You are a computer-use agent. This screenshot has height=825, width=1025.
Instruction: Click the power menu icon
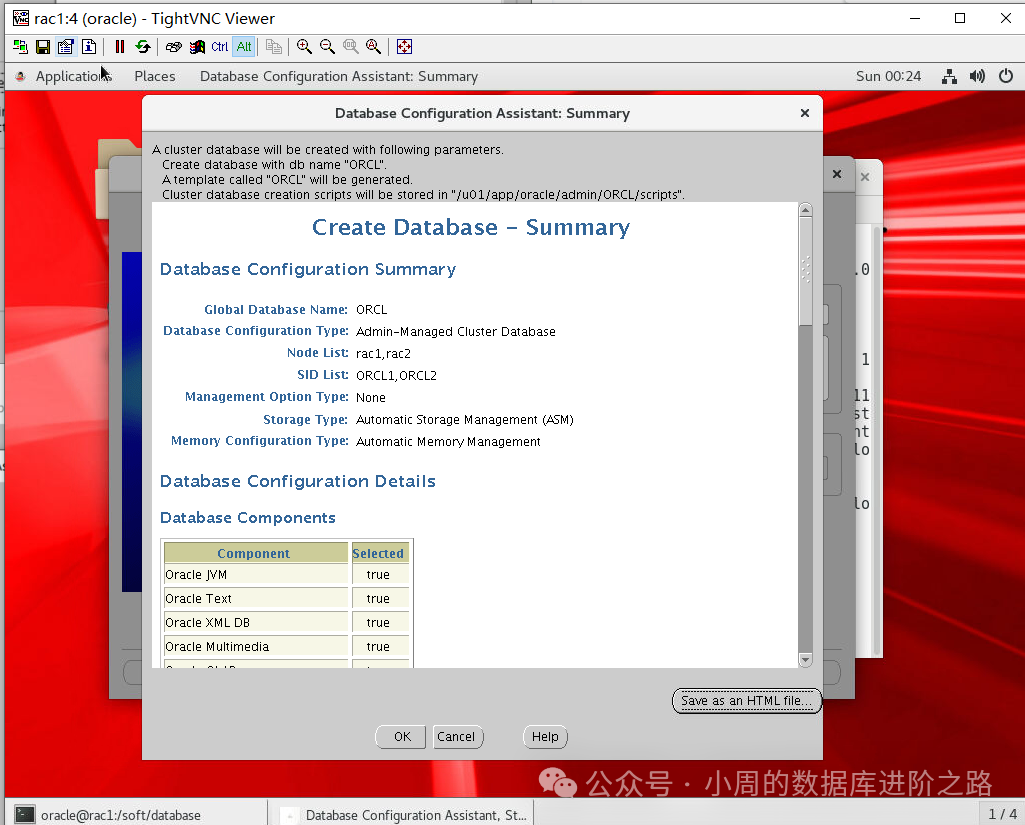[x=1006, y=76]
